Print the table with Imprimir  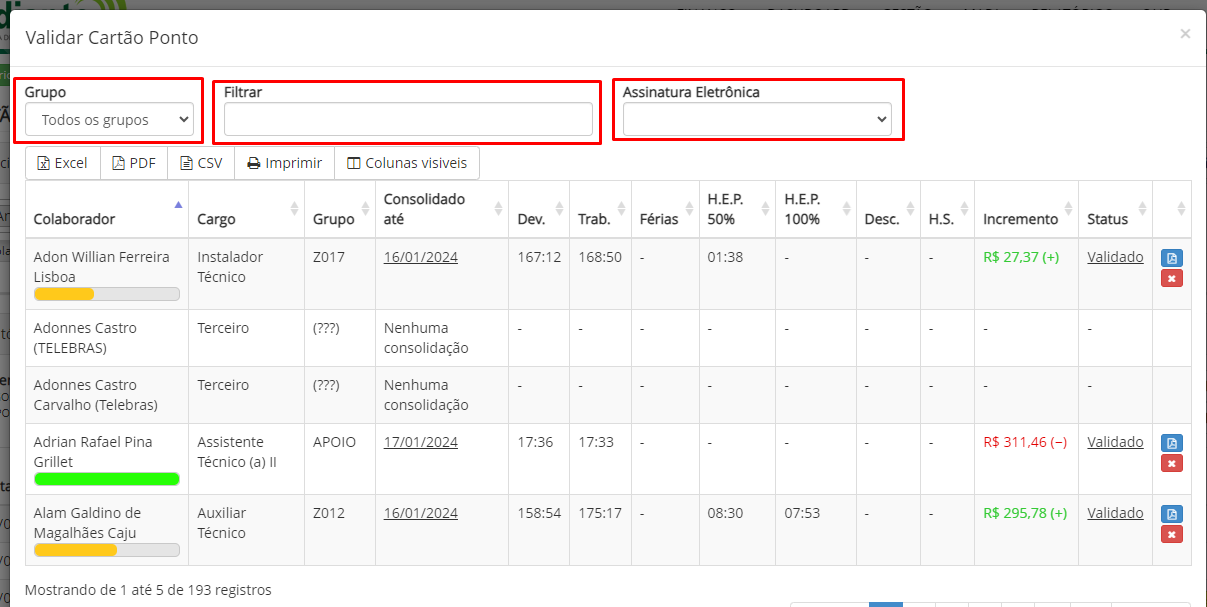click(x=284, y=163)
